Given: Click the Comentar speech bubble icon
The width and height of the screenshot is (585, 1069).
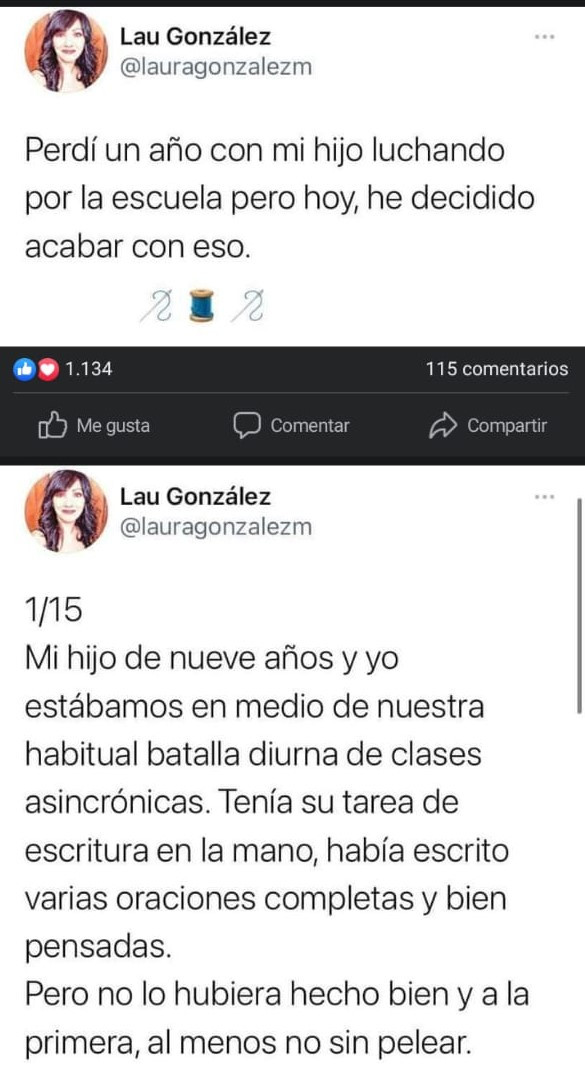Looking at the screenshot, I should click(247, 426).
